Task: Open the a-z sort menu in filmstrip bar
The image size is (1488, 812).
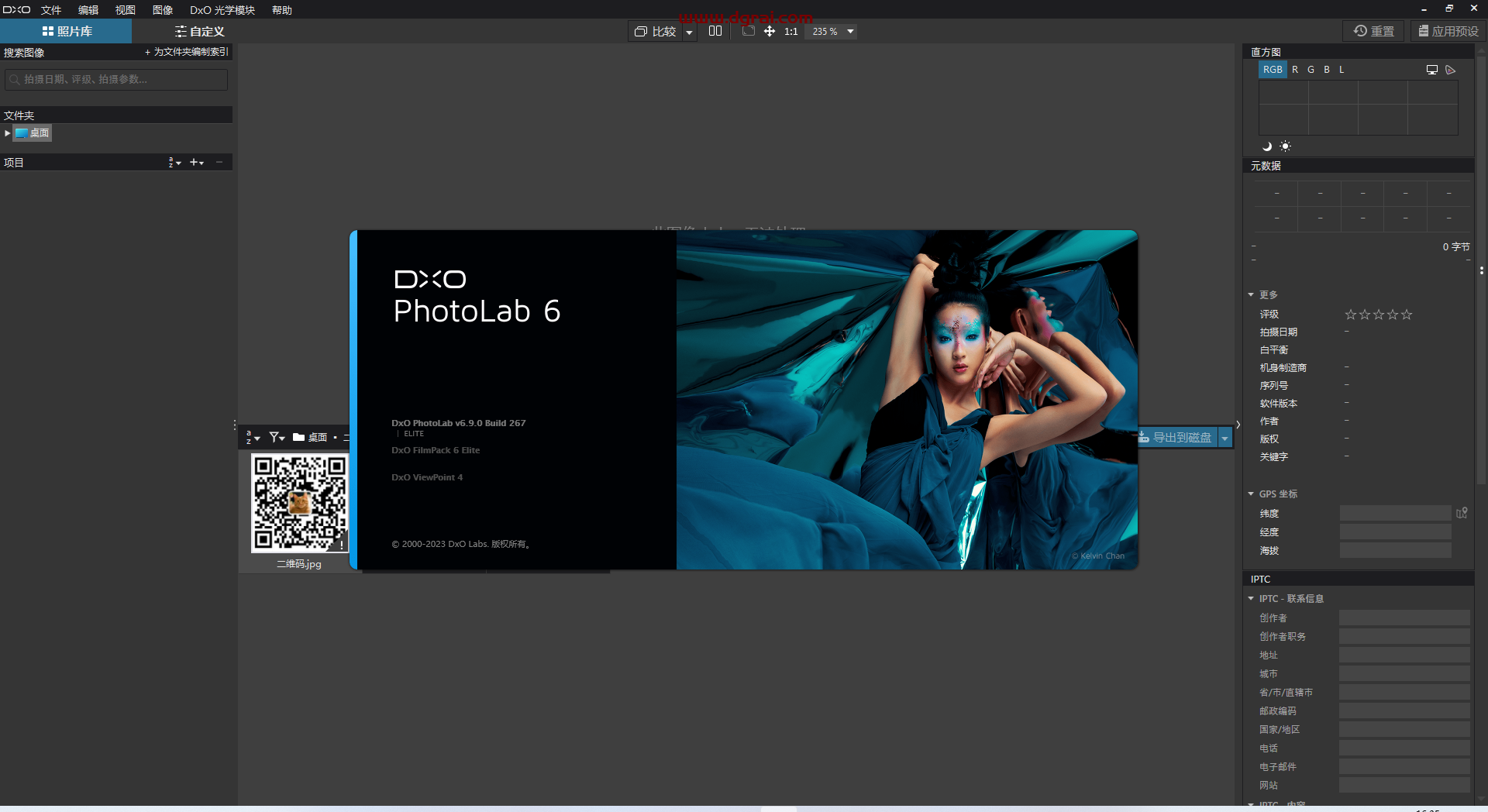Action: point(253,438)
